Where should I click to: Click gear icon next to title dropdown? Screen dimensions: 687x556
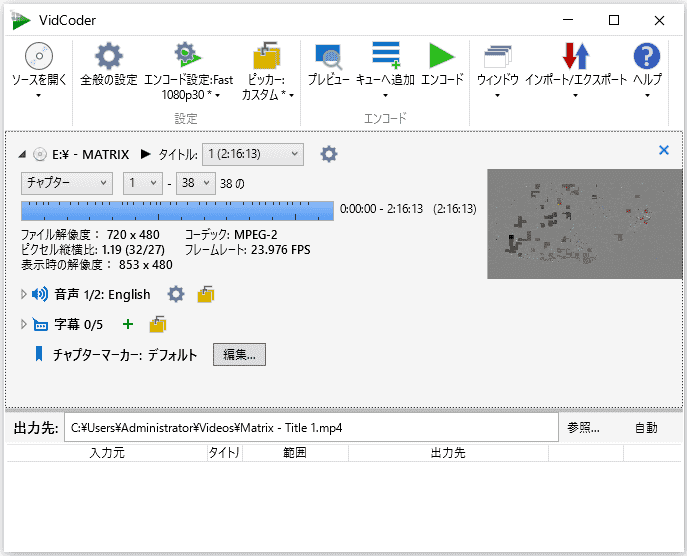[x=328, y=154]
